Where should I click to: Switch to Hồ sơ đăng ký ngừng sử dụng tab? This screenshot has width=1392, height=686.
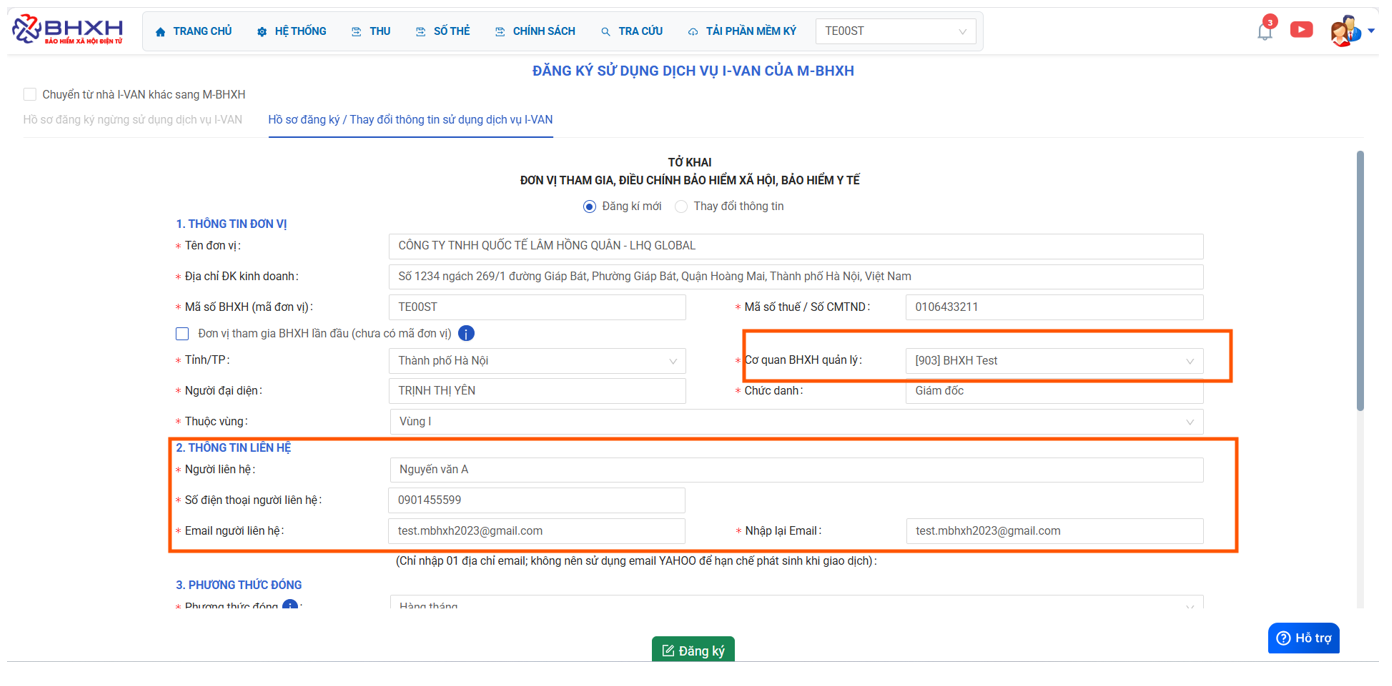pyautogui.click(x=132, y=120)
